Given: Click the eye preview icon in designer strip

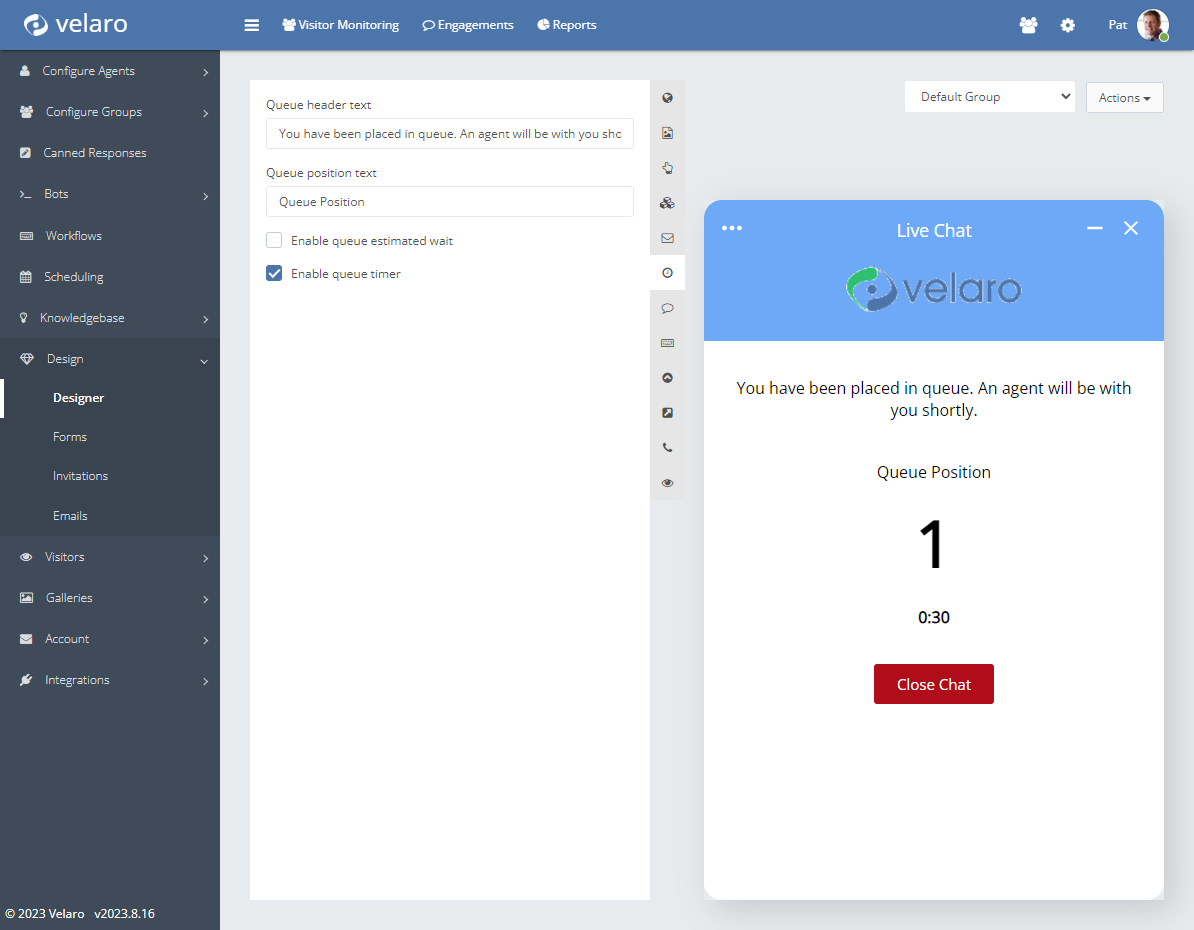Looking at the screenshot, I should tap(667, 483).
